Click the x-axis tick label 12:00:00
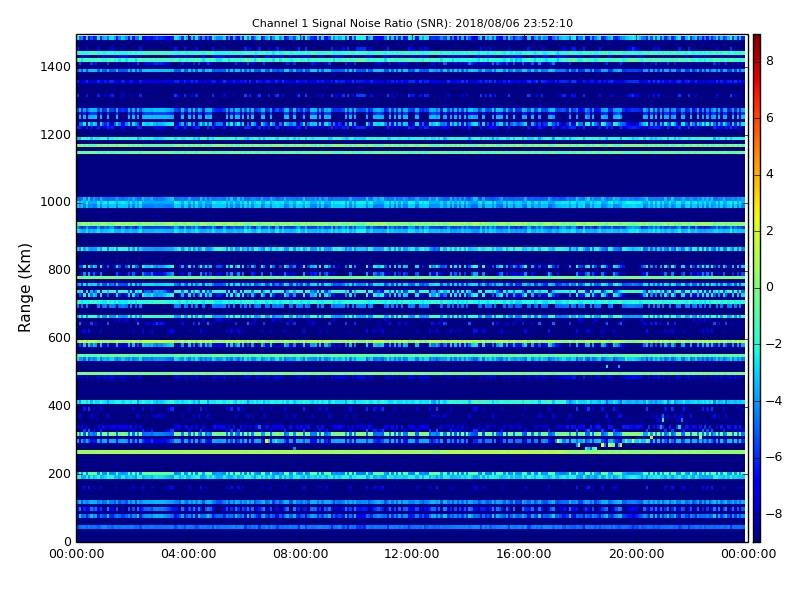Screen dimensions: 800x600 (x=412, y=554)
